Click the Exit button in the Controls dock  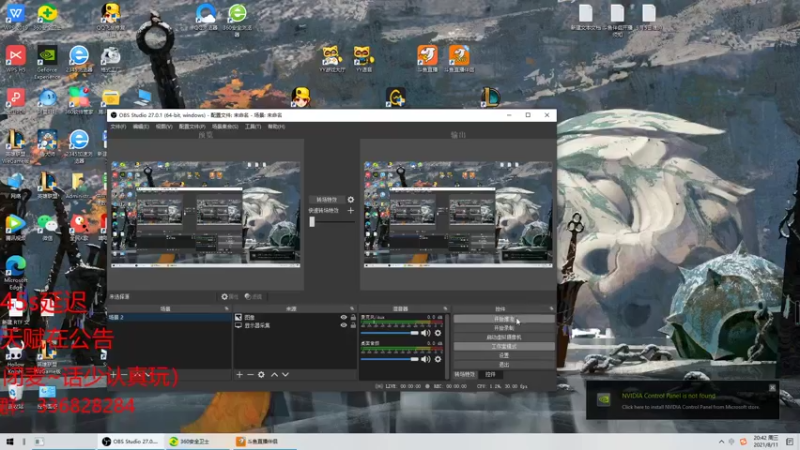pyautogui.click(x=504, y=365)
